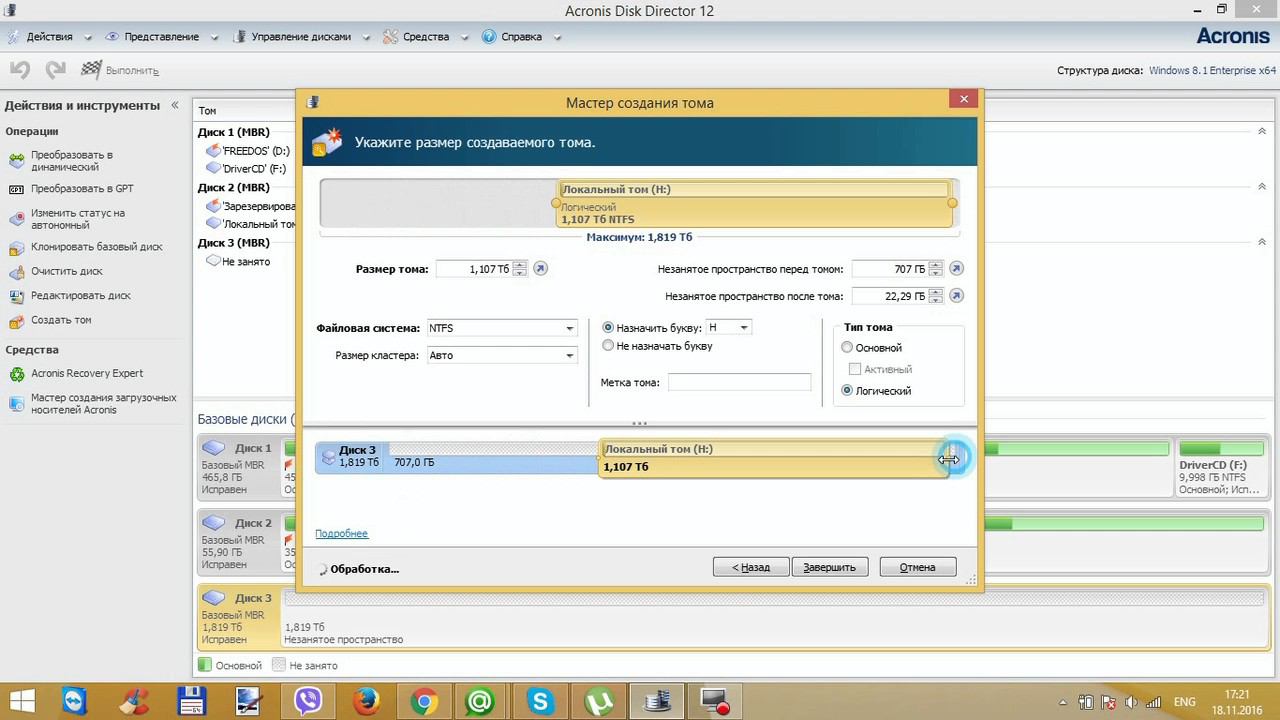This screenshot has width=1280, height=720.
Task: Click the ENG language indicator in taskbar
Action: (1184, 702)
